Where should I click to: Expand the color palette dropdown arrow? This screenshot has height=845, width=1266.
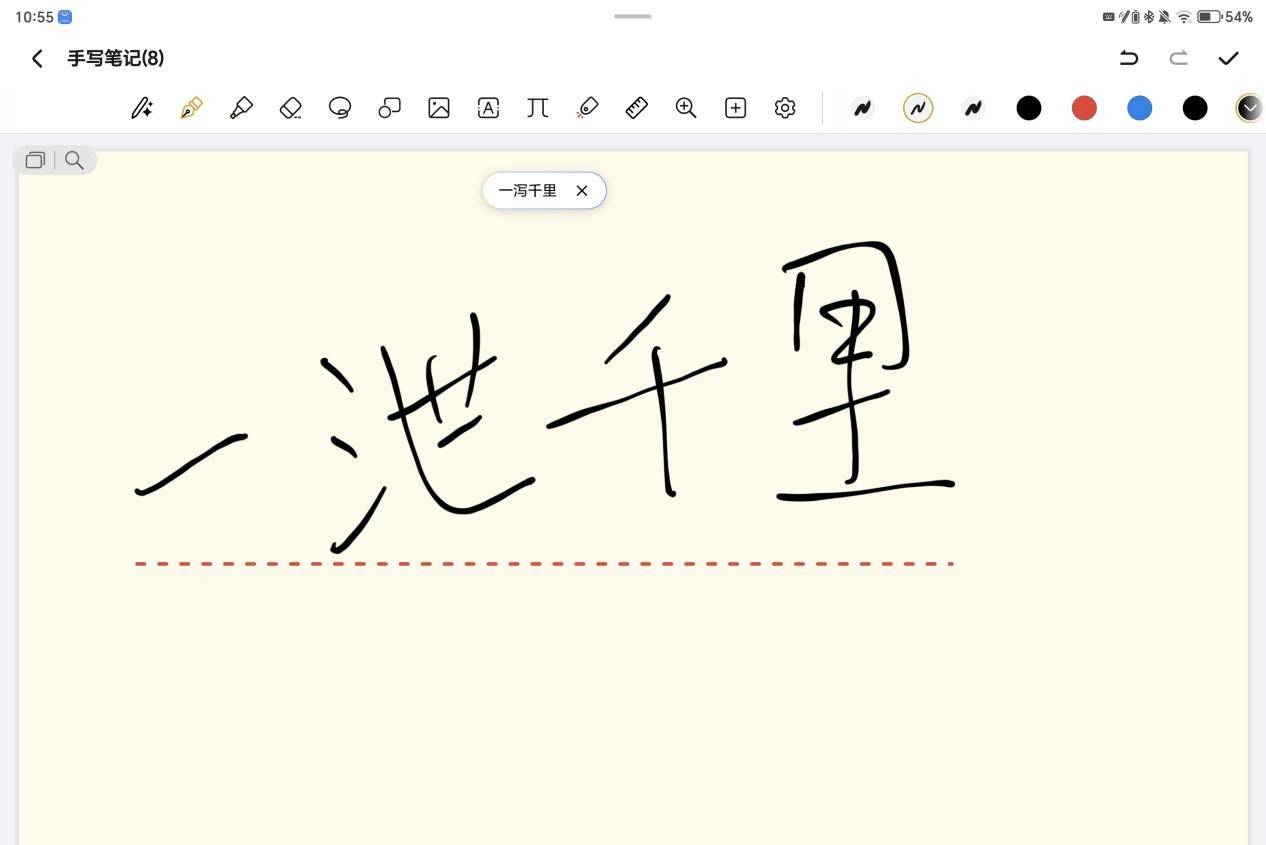(x=1249, y=108)
